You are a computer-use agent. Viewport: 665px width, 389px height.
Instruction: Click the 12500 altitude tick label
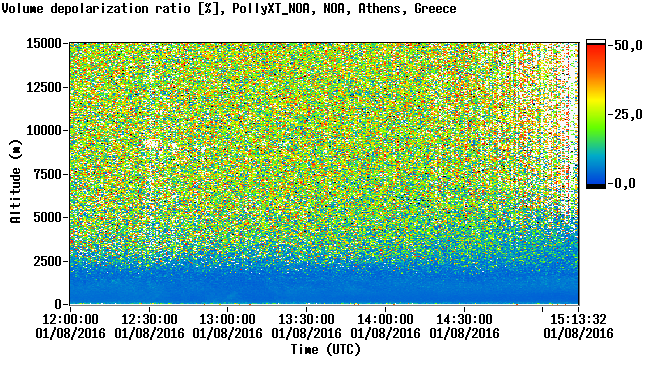click(x=44, y=87)
